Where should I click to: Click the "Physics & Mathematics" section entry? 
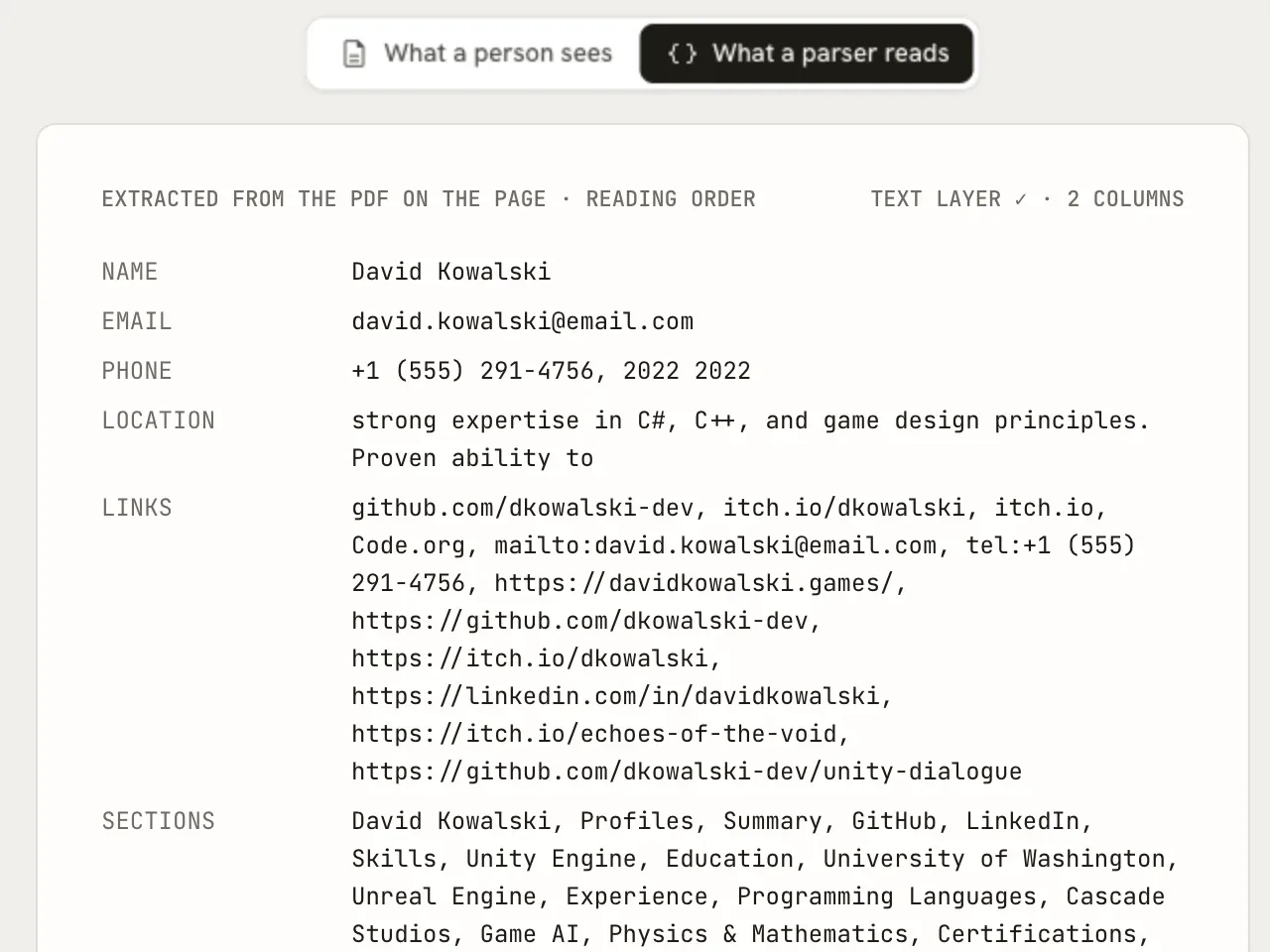tap(758, 934)
